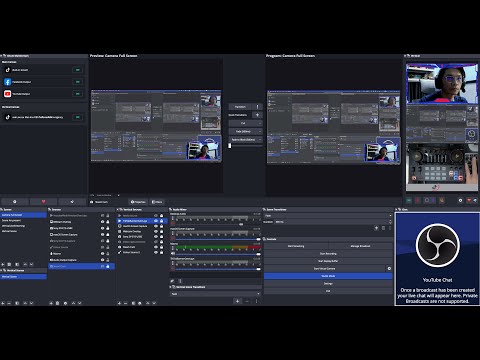Move scene up in Scenes panel

click(x=25, y=264)
